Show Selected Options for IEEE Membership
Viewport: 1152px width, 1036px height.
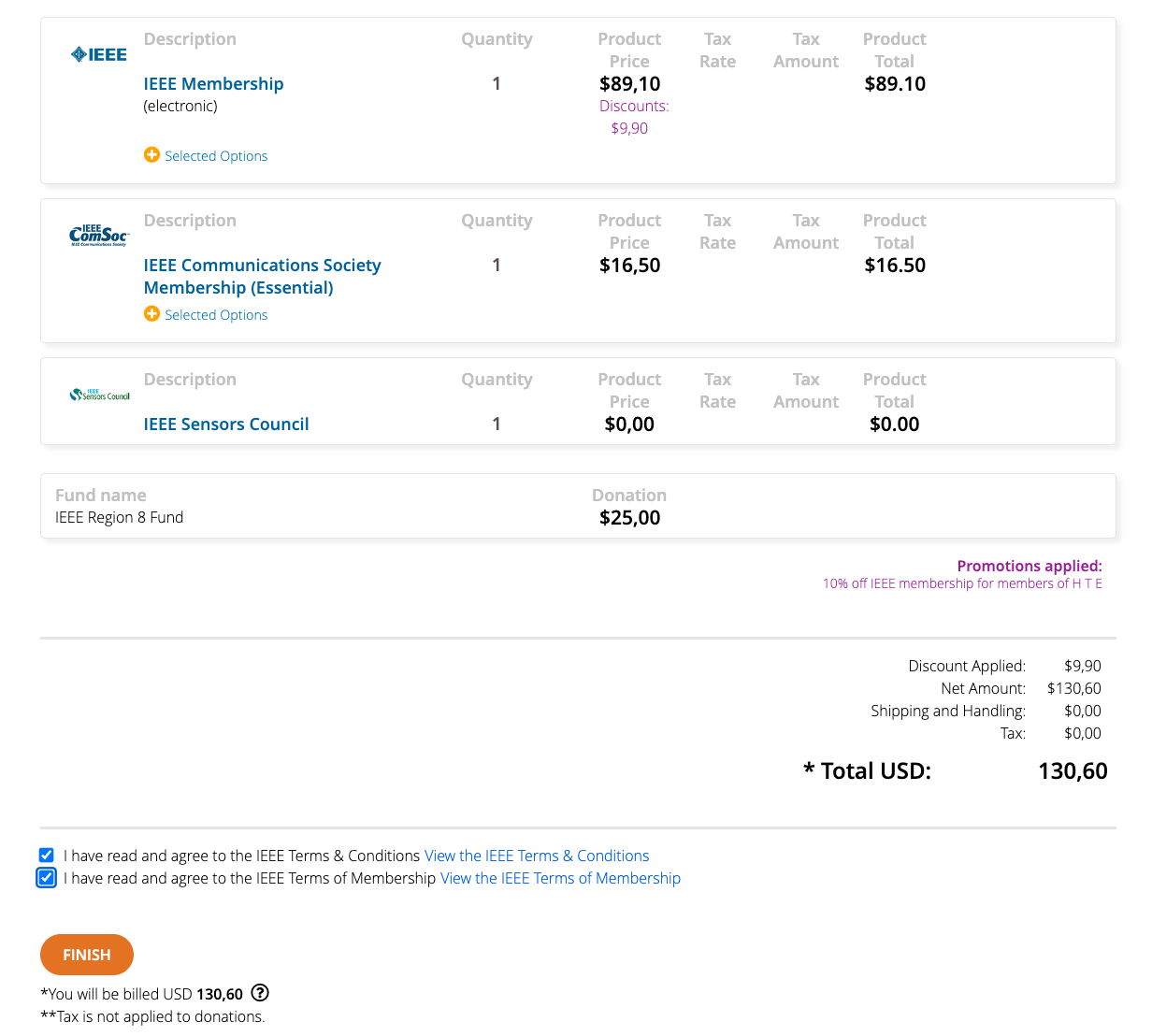(x=216, y=155)
